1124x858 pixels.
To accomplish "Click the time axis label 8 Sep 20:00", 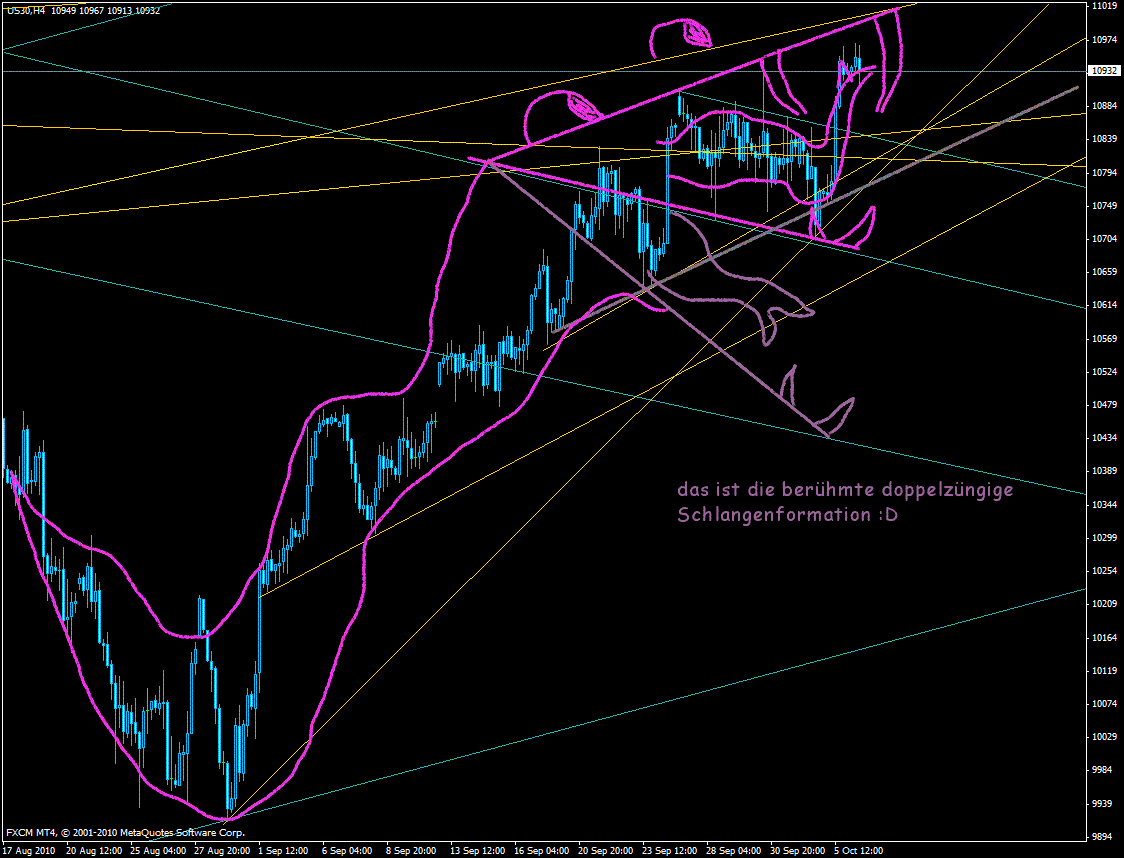I will point(411,851).
